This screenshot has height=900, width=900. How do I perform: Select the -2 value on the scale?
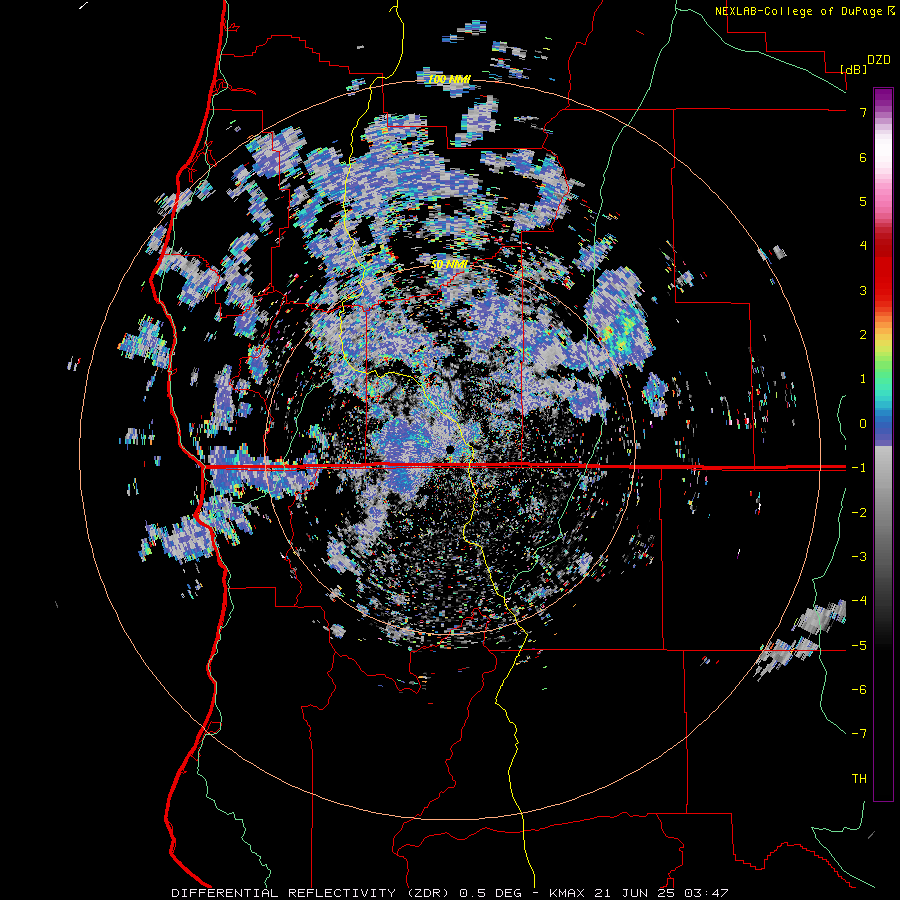coord(859,513)
